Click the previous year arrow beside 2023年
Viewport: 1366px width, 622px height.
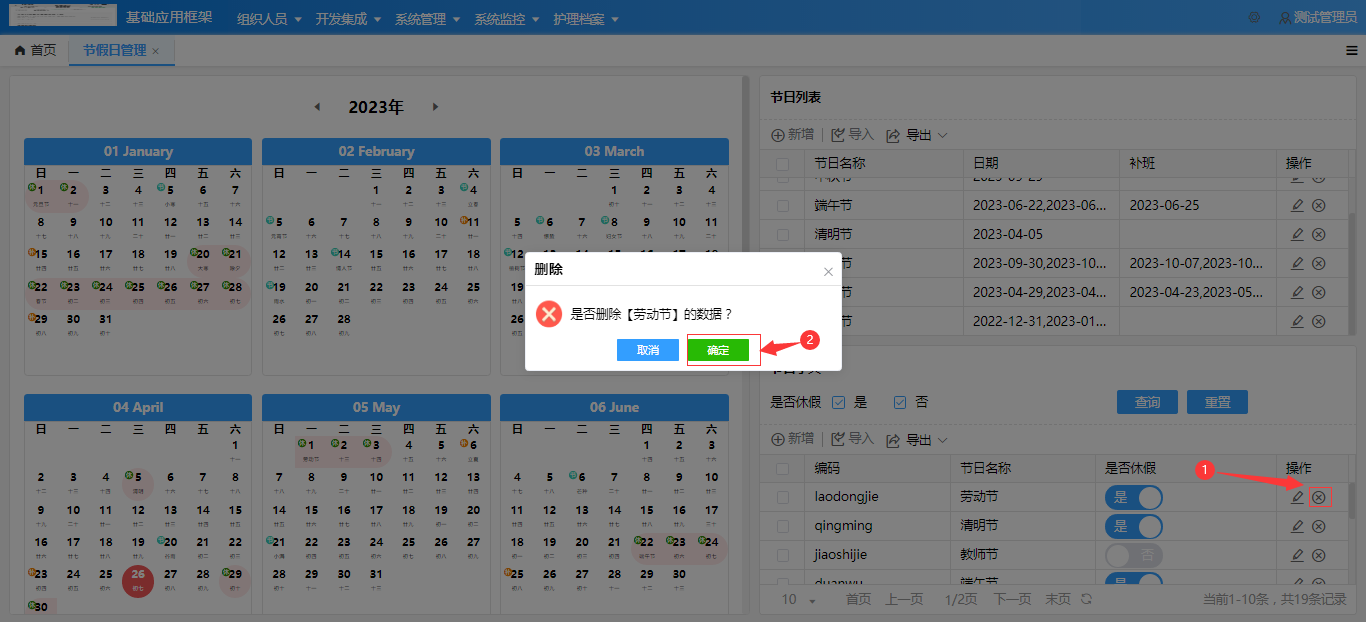[317, 106]
